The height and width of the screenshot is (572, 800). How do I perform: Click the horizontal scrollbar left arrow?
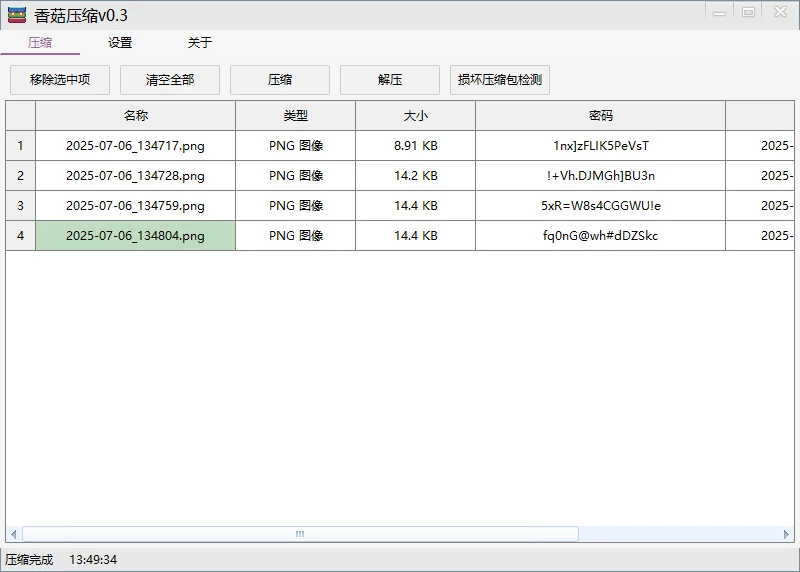point(13,534)
